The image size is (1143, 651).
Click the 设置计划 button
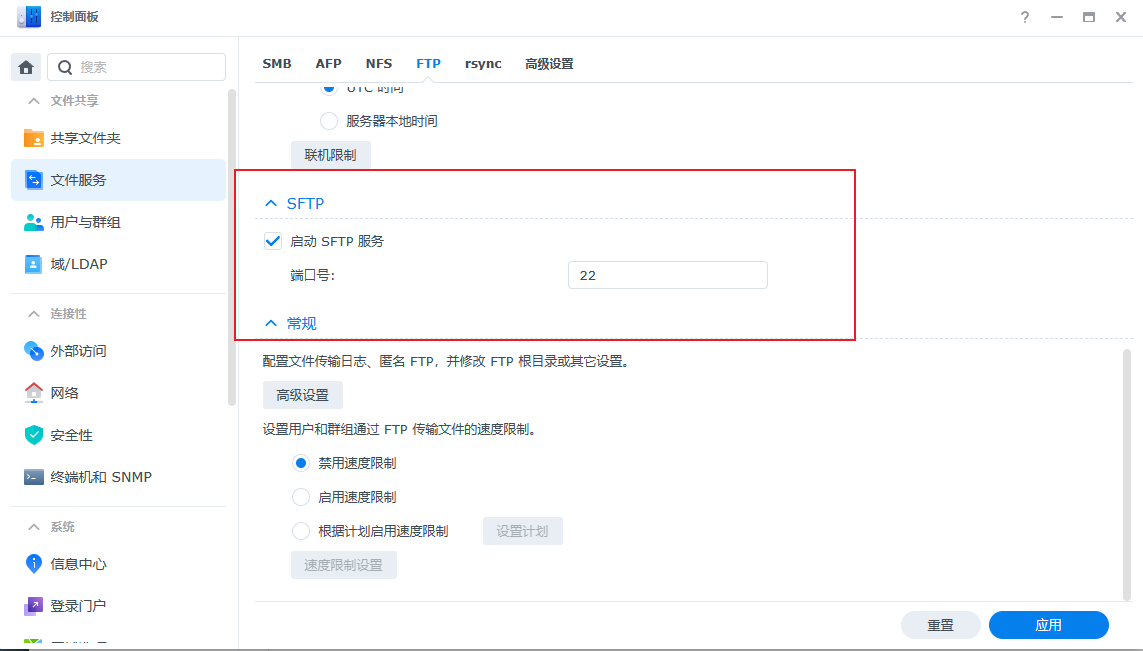tap(523, 531)
